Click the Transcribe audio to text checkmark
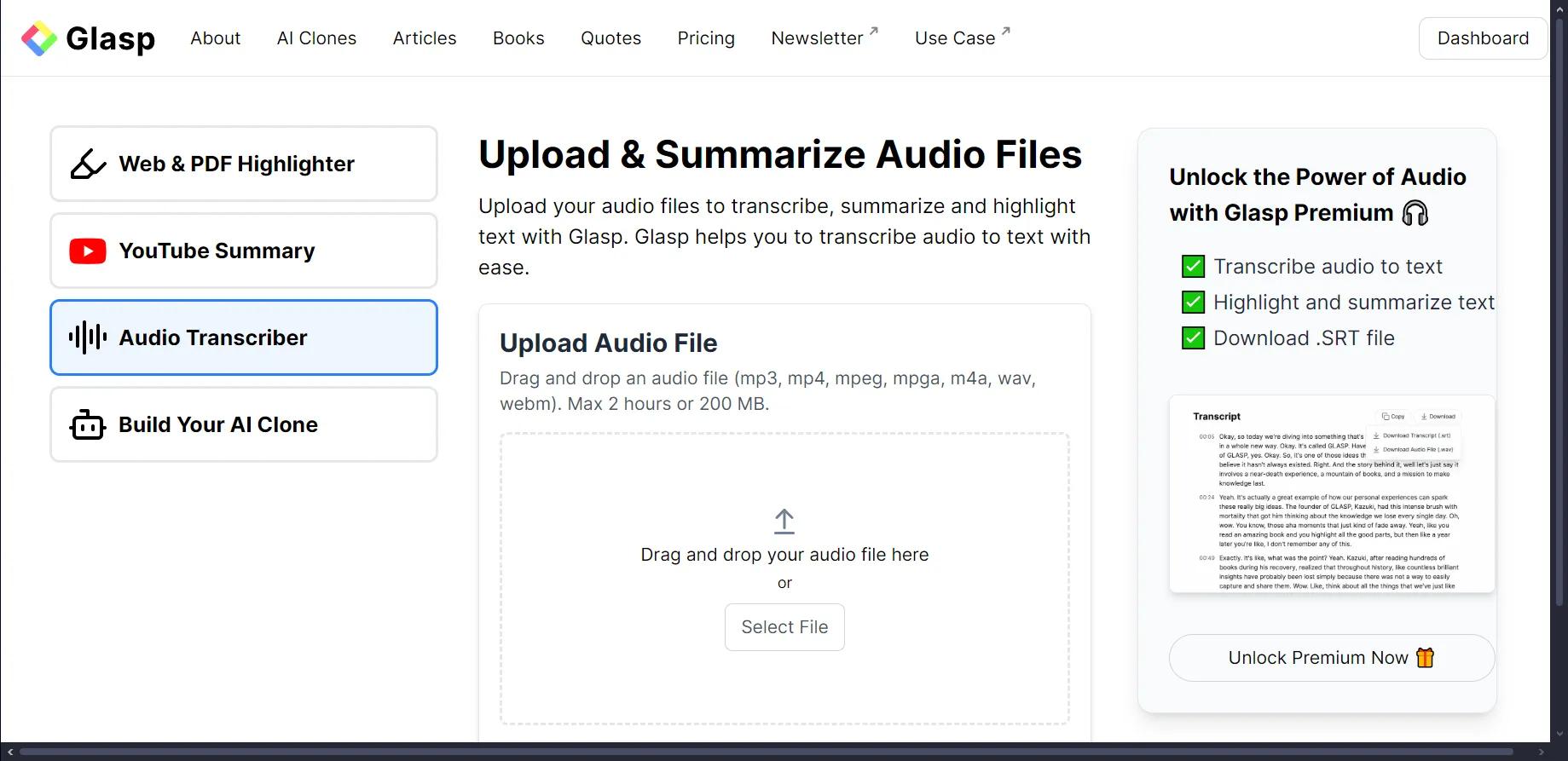Screen dimensions: 1568x761 point(1193,267)
